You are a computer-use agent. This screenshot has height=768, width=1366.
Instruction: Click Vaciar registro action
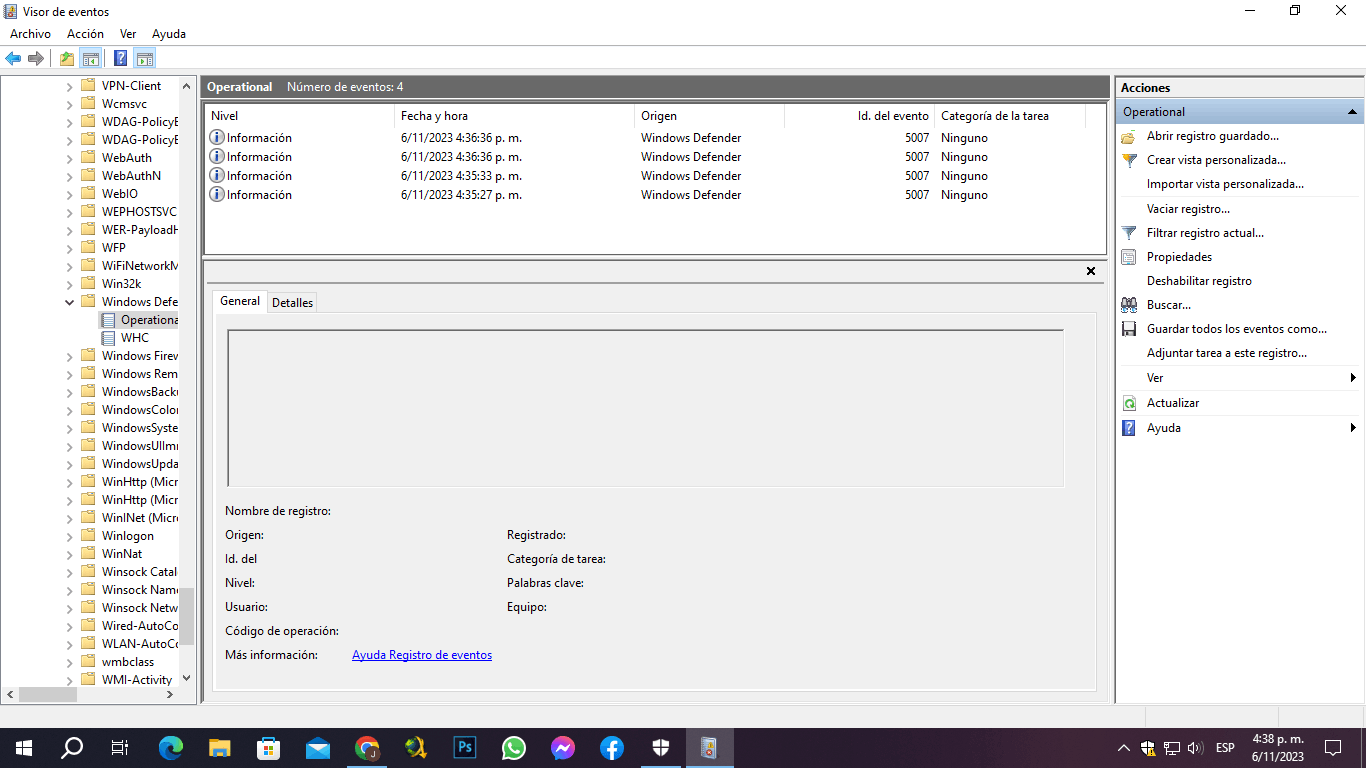click(1188, 209)
